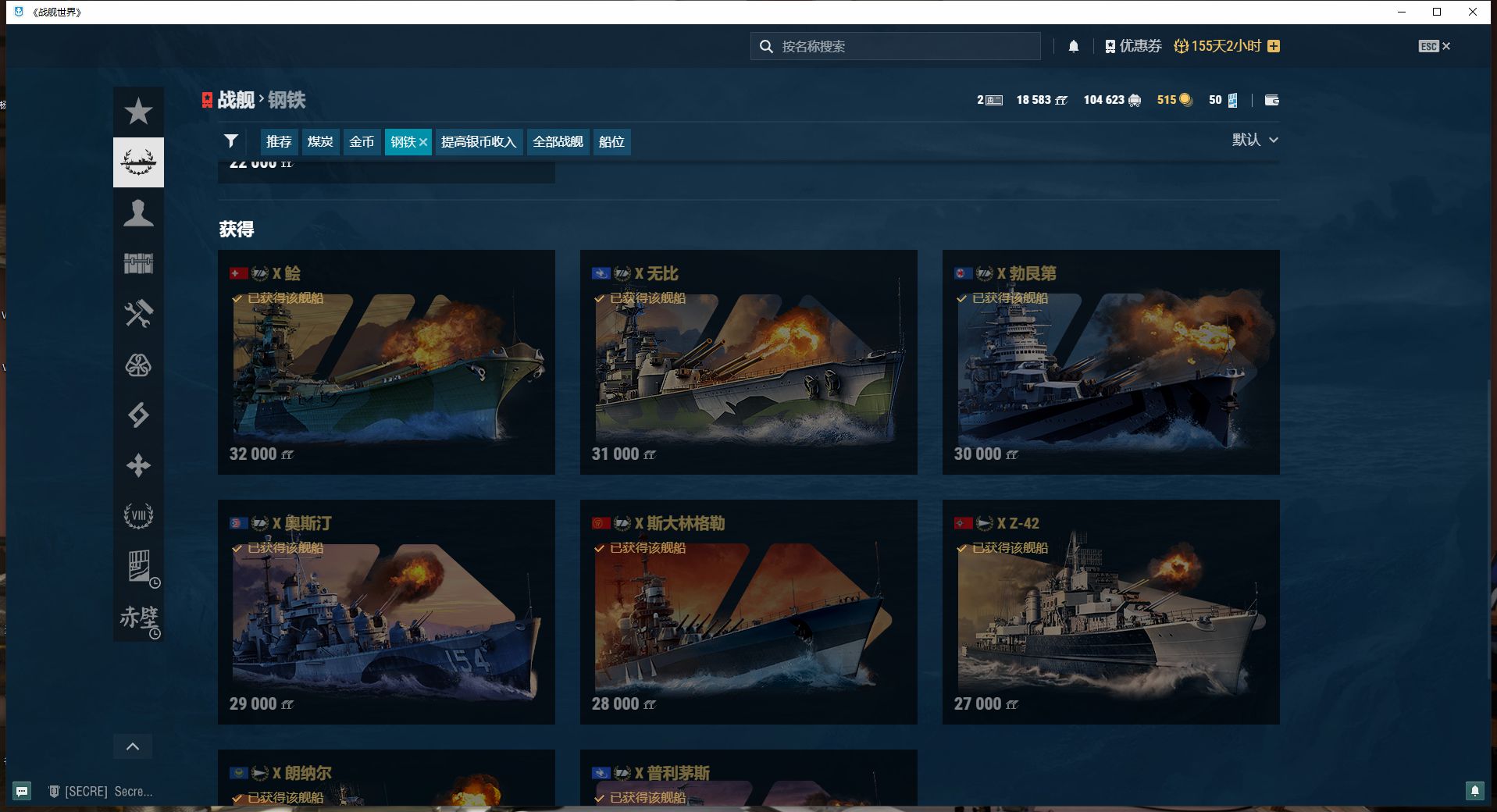Enable the 金币 filter chip
Viewport: 1497px width, 812px height.
[362, 142]
